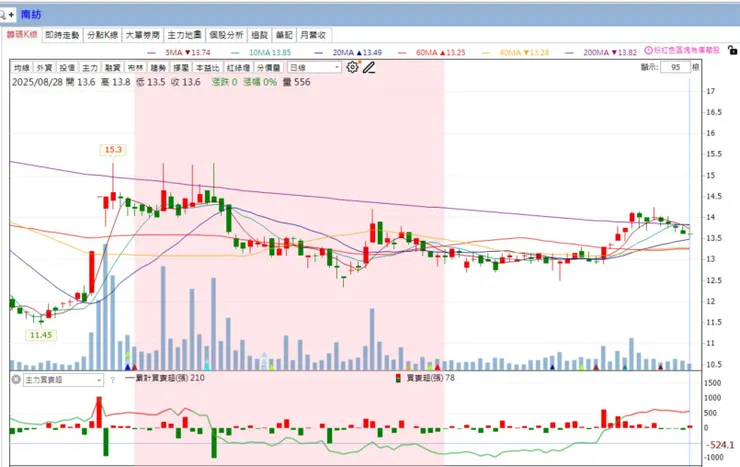Toggle the 投信 overlay button

(67, 68)
